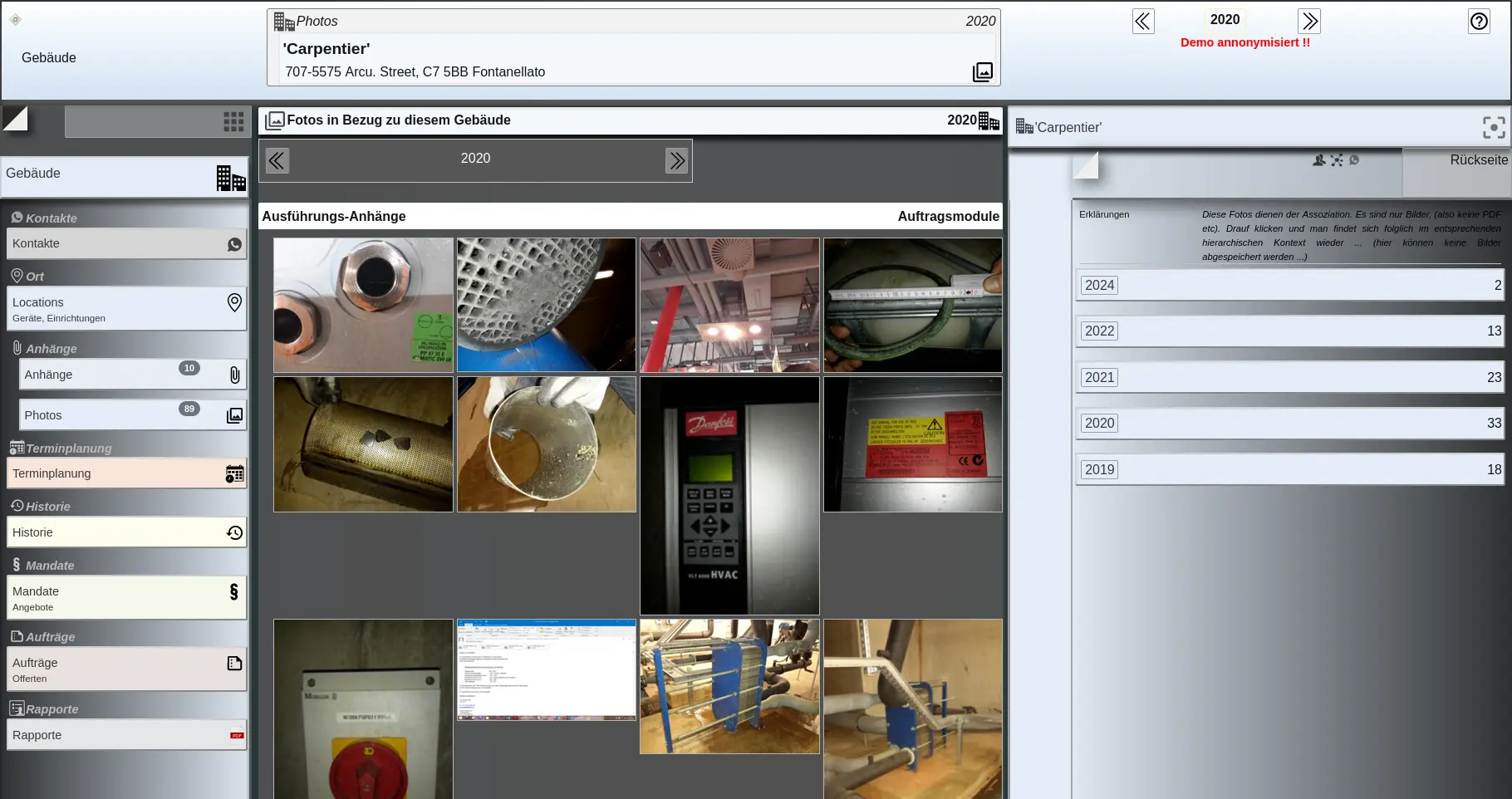Screen dimensions: 1512x799
Task: Click the Photos image icon in sidebar
Action: pos(235,415)
